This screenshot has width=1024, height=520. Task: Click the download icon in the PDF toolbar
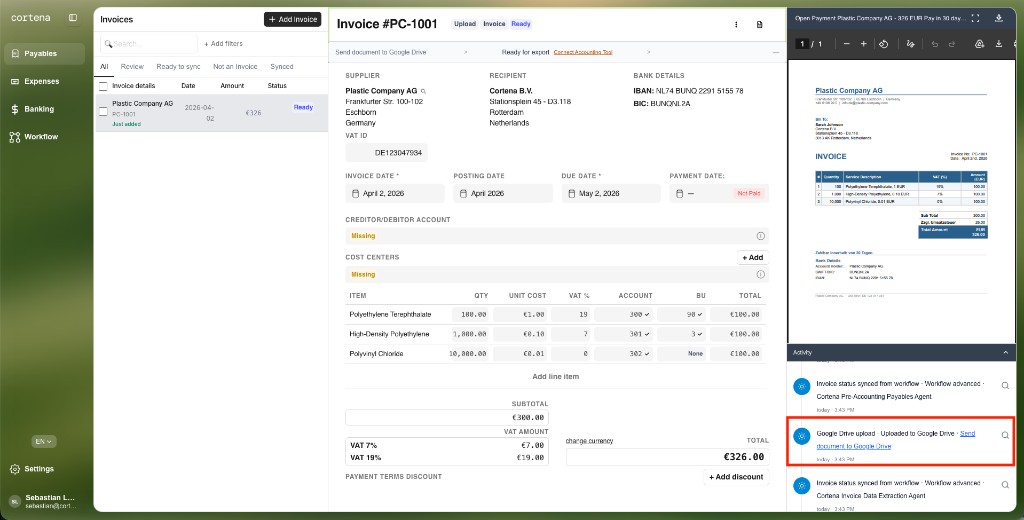[999, 44]
